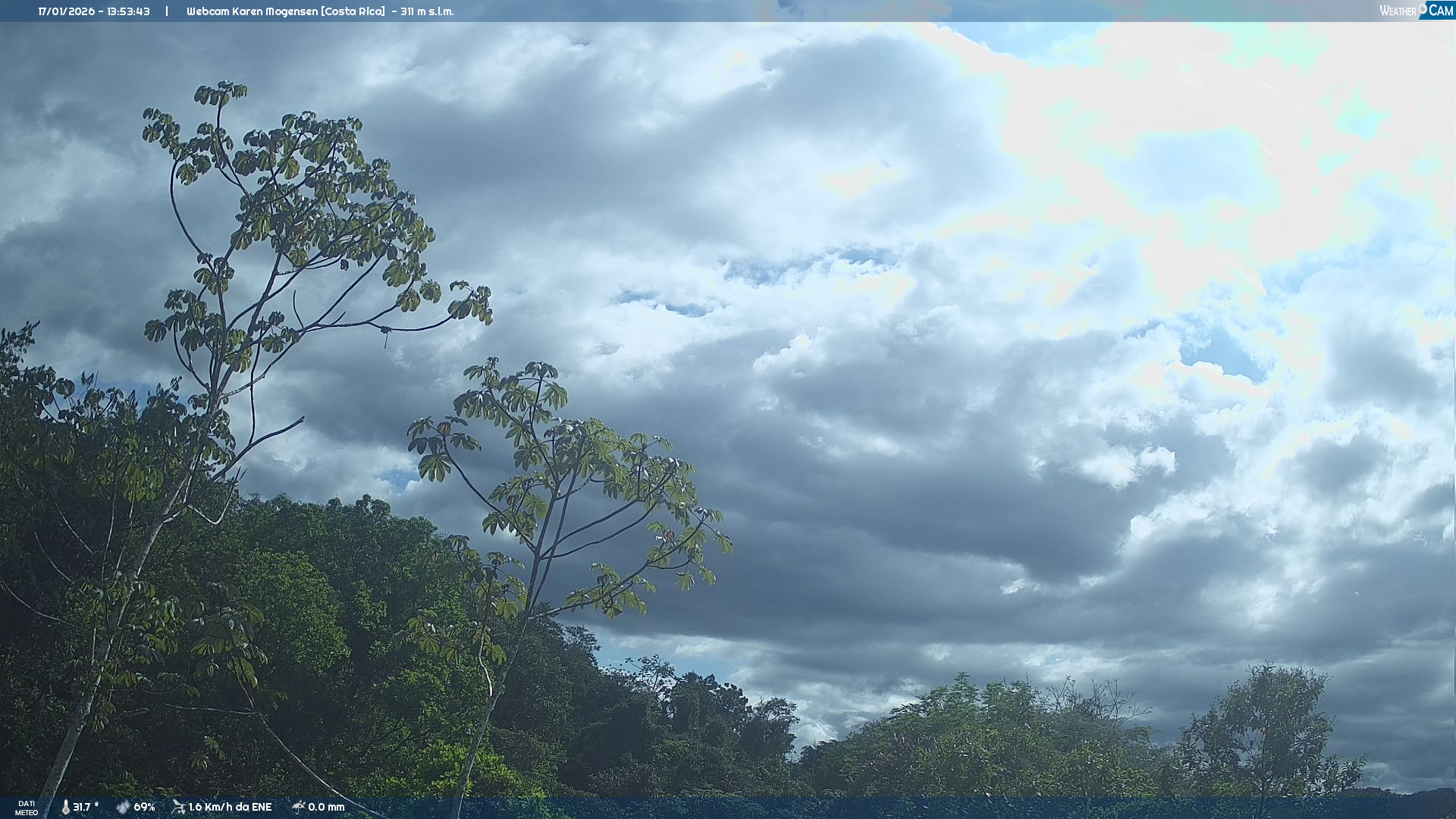1456x819 pixels.
Task: Click the vertical separator after timestamp
Action: coord(167,11)
